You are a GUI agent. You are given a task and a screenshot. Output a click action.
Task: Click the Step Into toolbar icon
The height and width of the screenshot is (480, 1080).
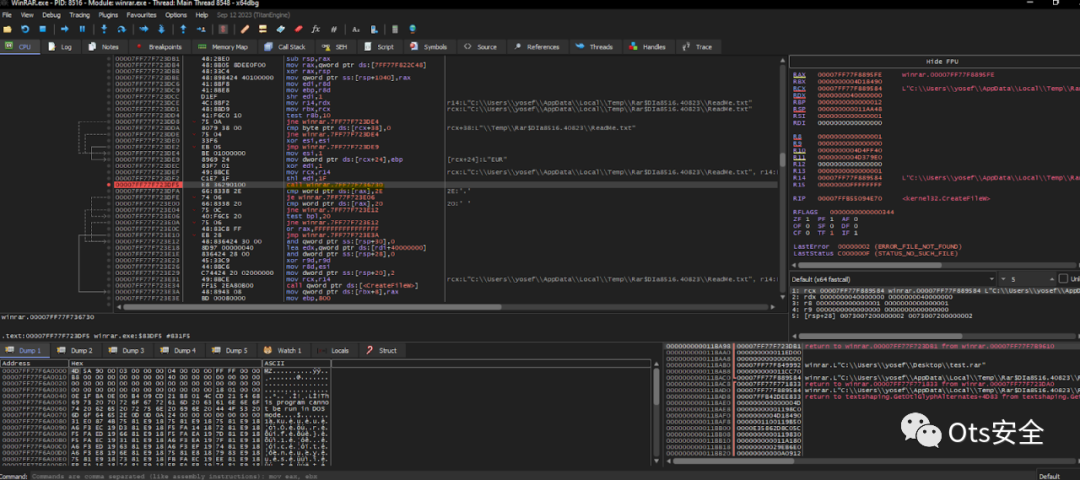tap(105, 29)
